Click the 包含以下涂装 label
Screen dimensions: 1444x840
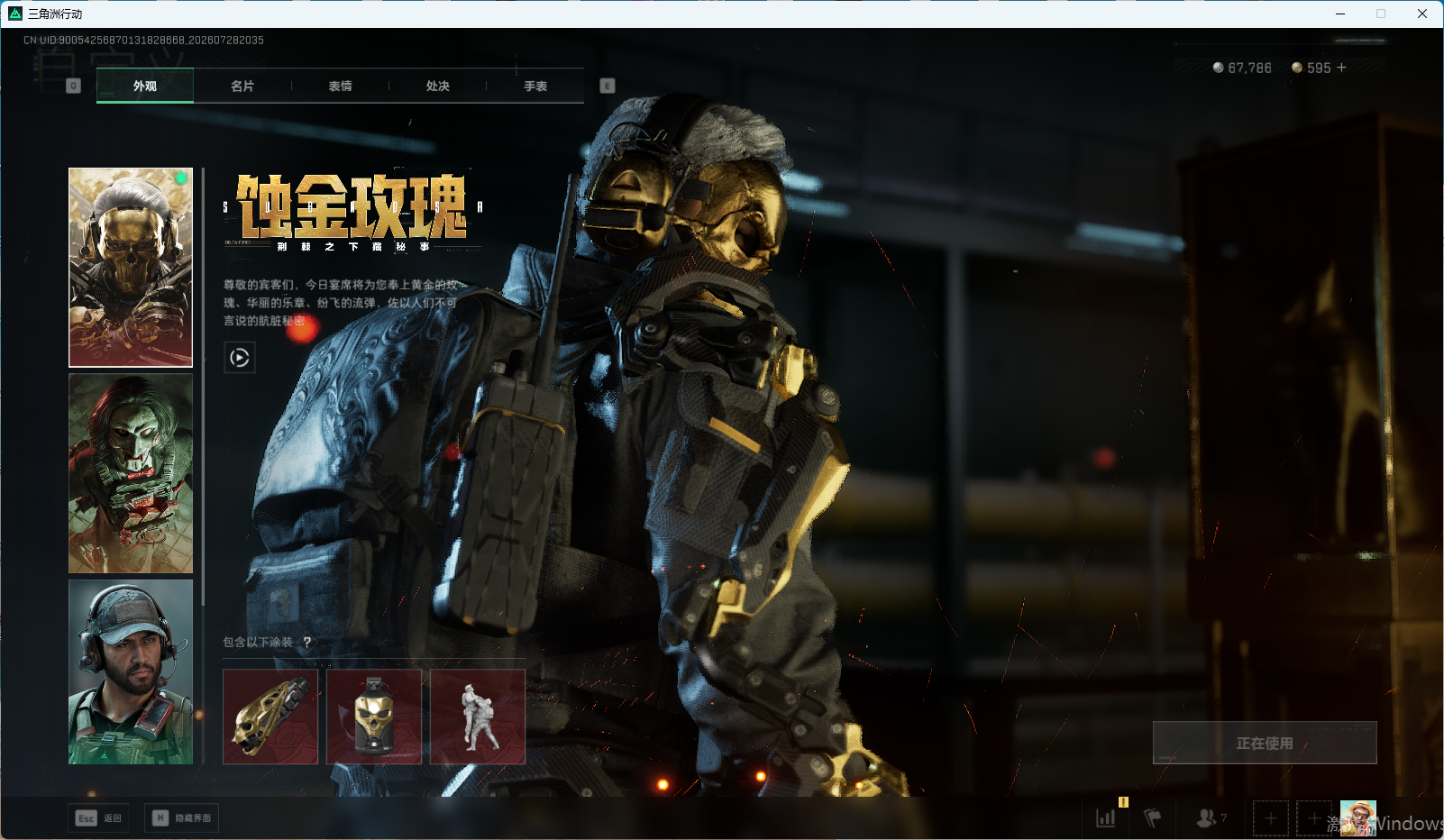[258, 642]
